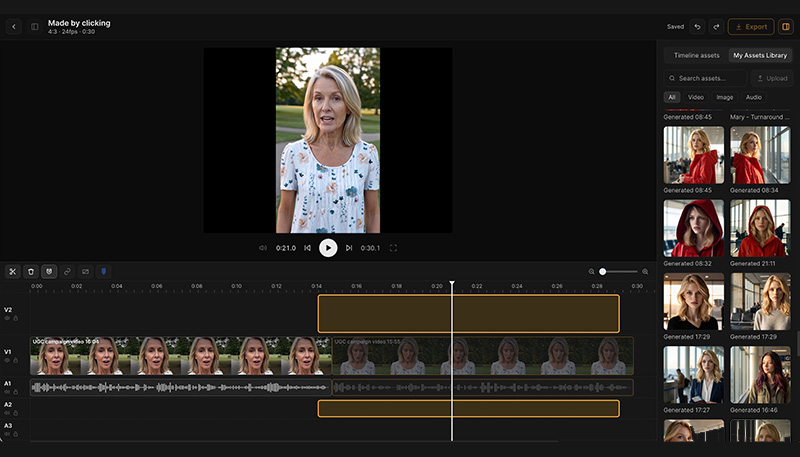Click the 0:26 mark on timeline ruler
Viewport: 800px width, 457px height.
click(557, 286)
